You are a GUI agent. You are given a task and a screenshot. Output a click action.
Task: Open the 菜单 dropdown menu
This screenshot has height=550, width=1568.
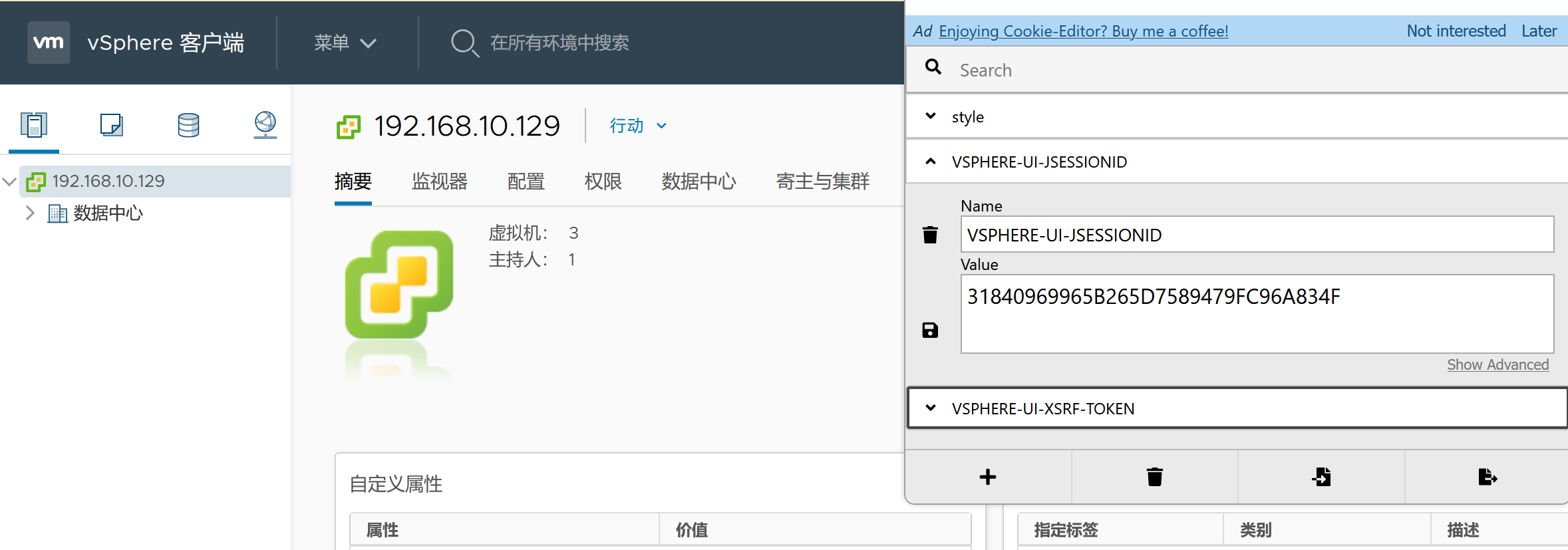345,43
